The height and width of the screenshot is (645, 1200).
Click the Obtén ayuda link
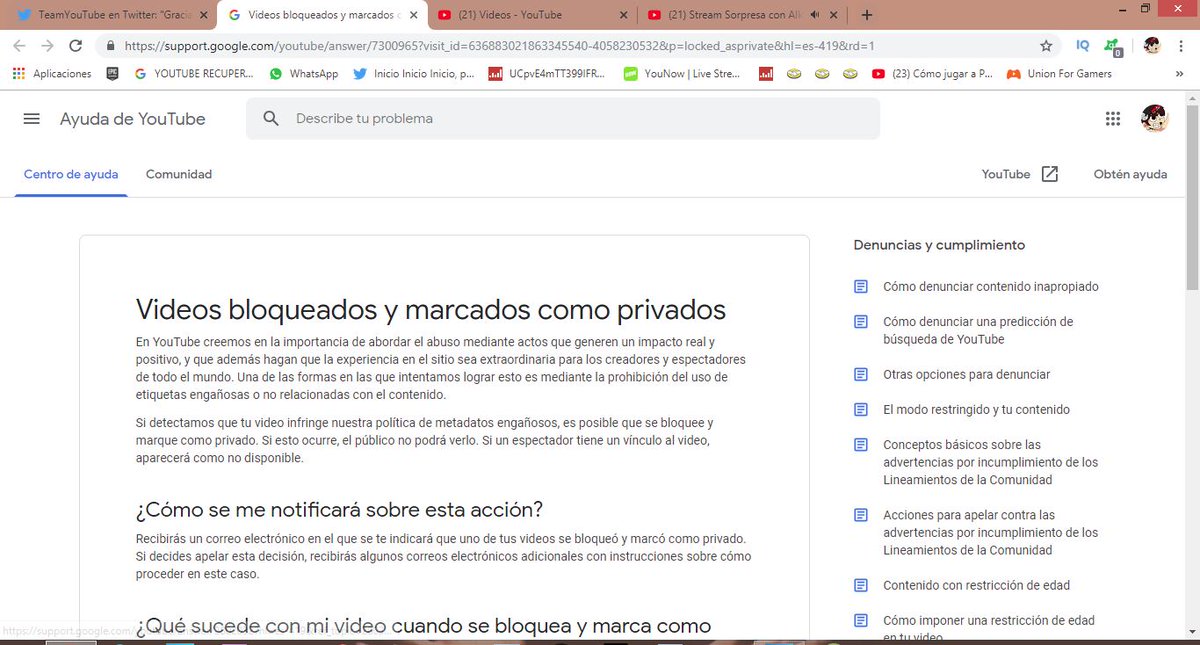1130,174
